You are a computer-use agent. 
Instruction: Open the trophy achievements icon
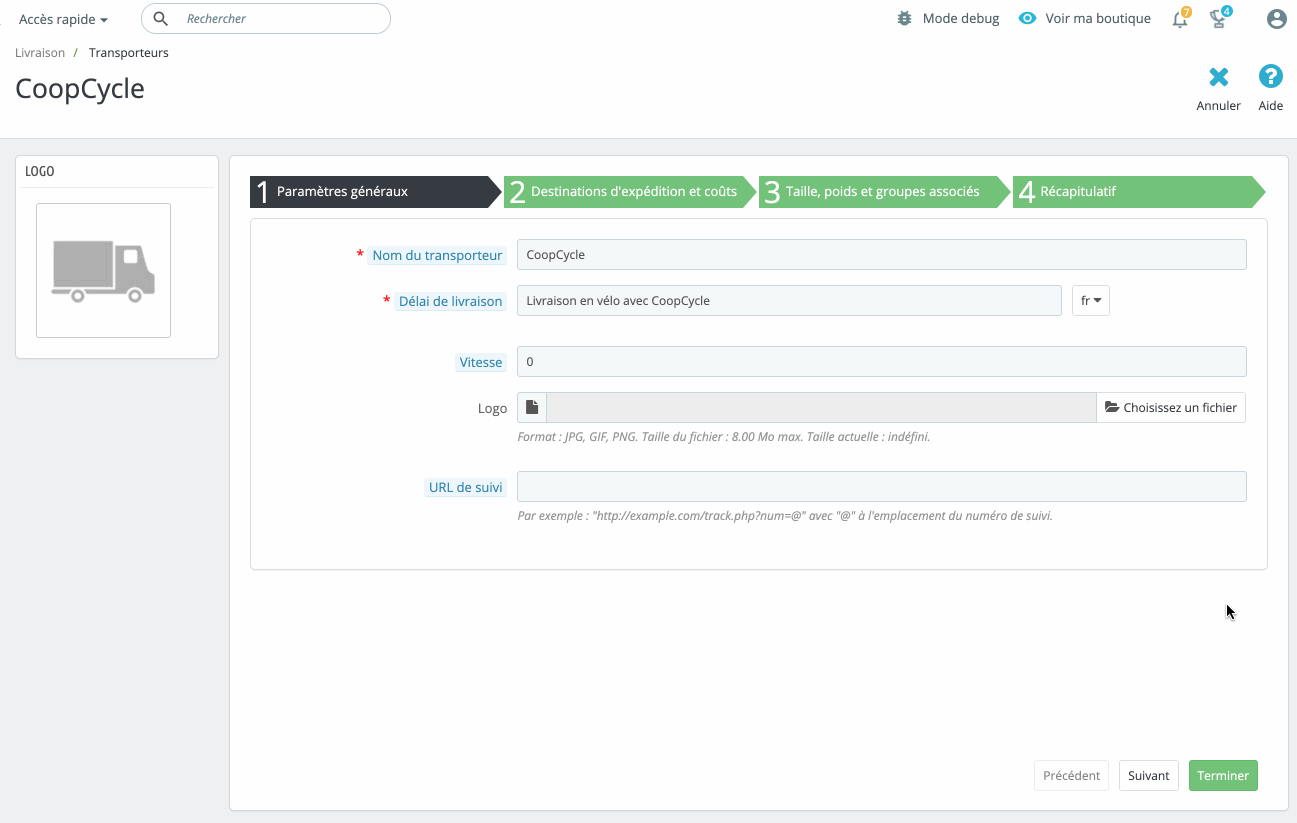pos(1219,18)
